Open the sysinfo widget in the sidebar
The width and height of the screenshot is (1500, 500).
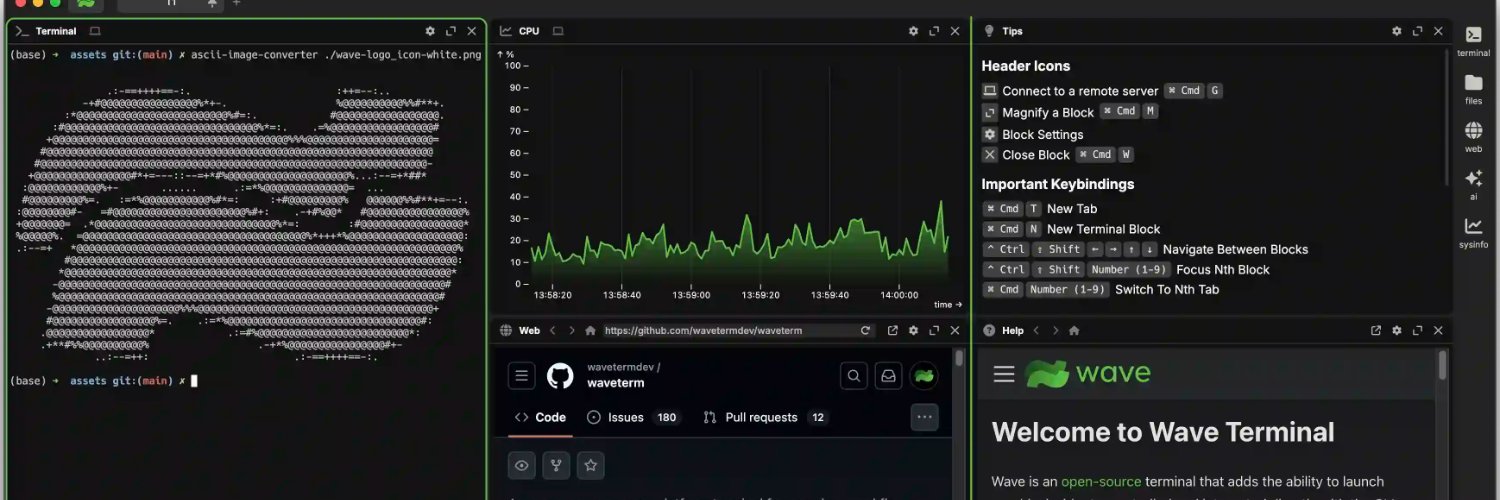[x=1473, y=232]
